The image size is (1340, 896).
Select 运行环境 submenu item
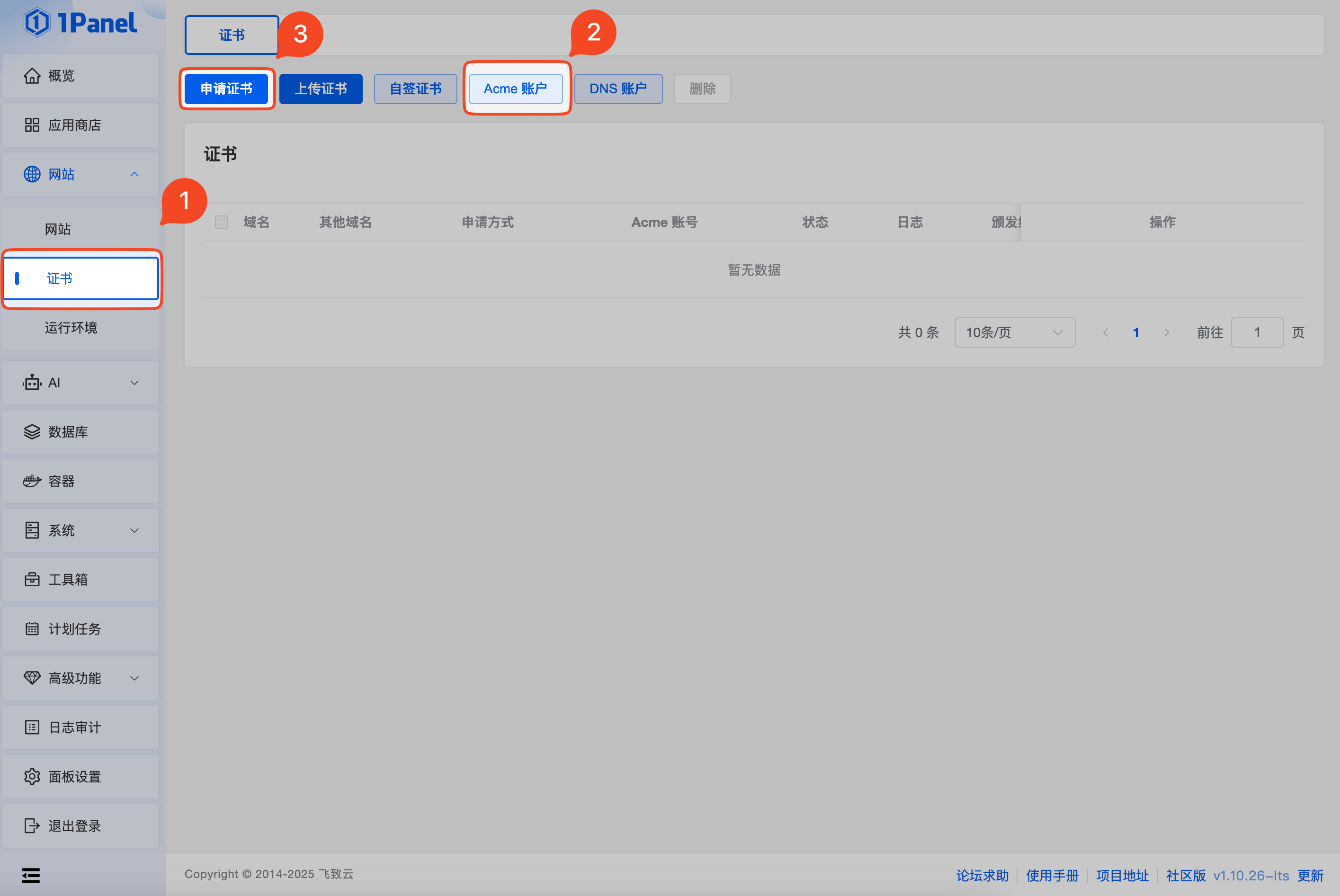pos(71,328)
